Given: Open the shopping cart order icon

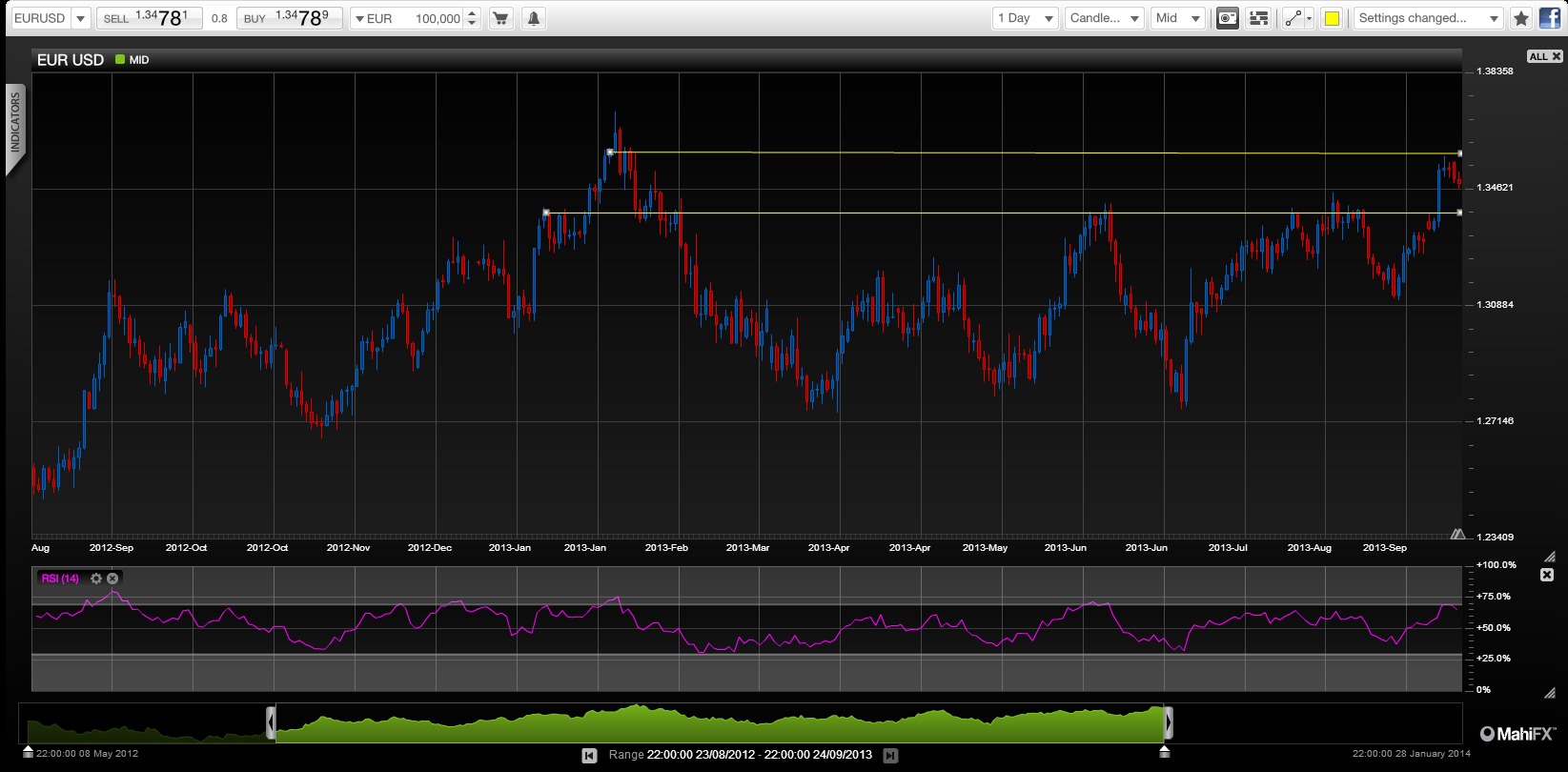Looking at the screenshot, I should [501, 18].
